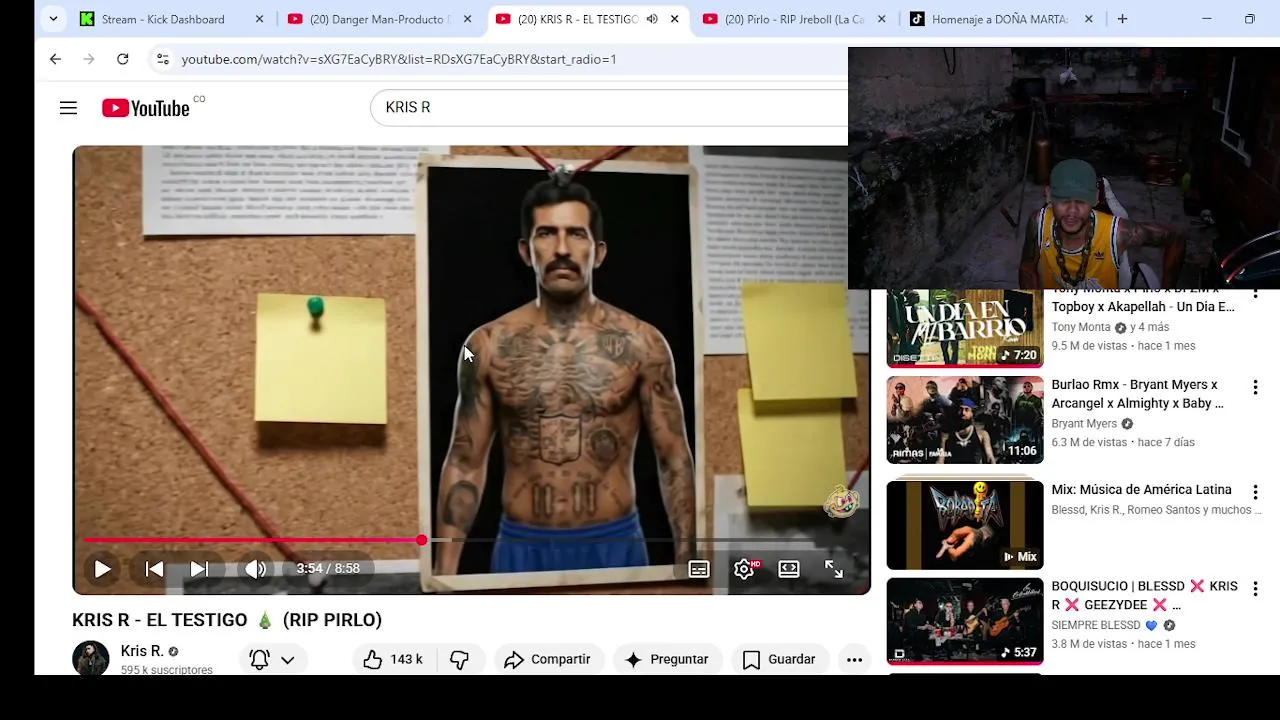This screenshot has height=720, width=1280.
Task: Skip to next video
Action: (x=199, y=569)
